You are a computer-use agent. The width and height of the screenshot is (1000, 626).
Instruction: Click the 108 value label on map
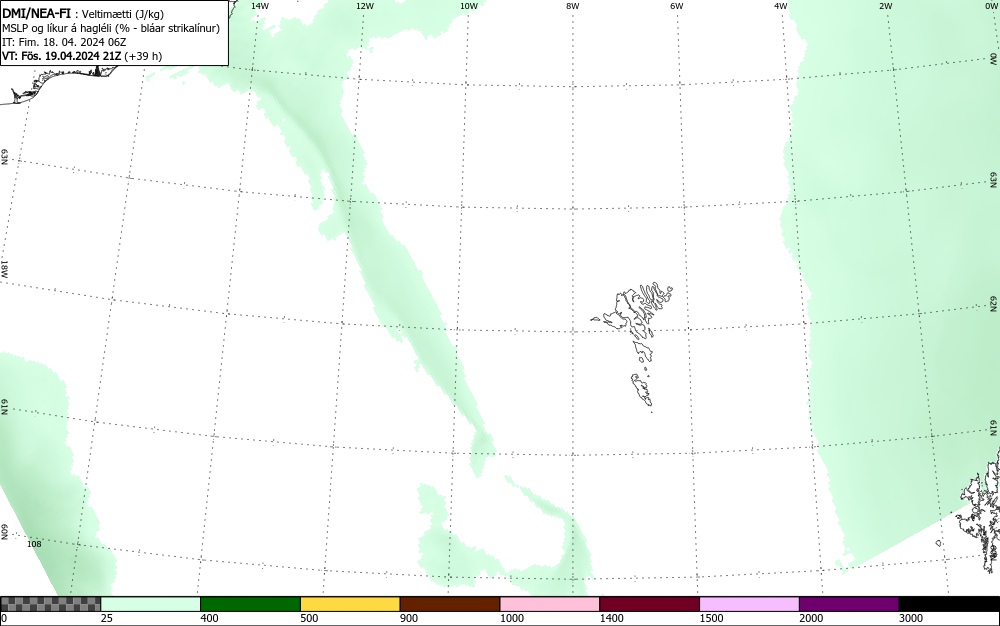34,544
